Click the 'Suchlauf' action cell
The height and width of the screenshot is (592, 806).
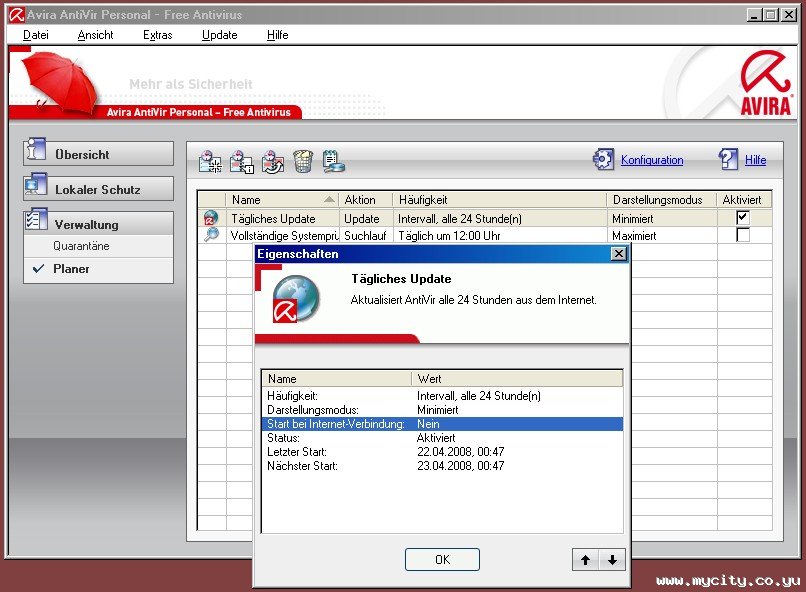coord(365,235)
